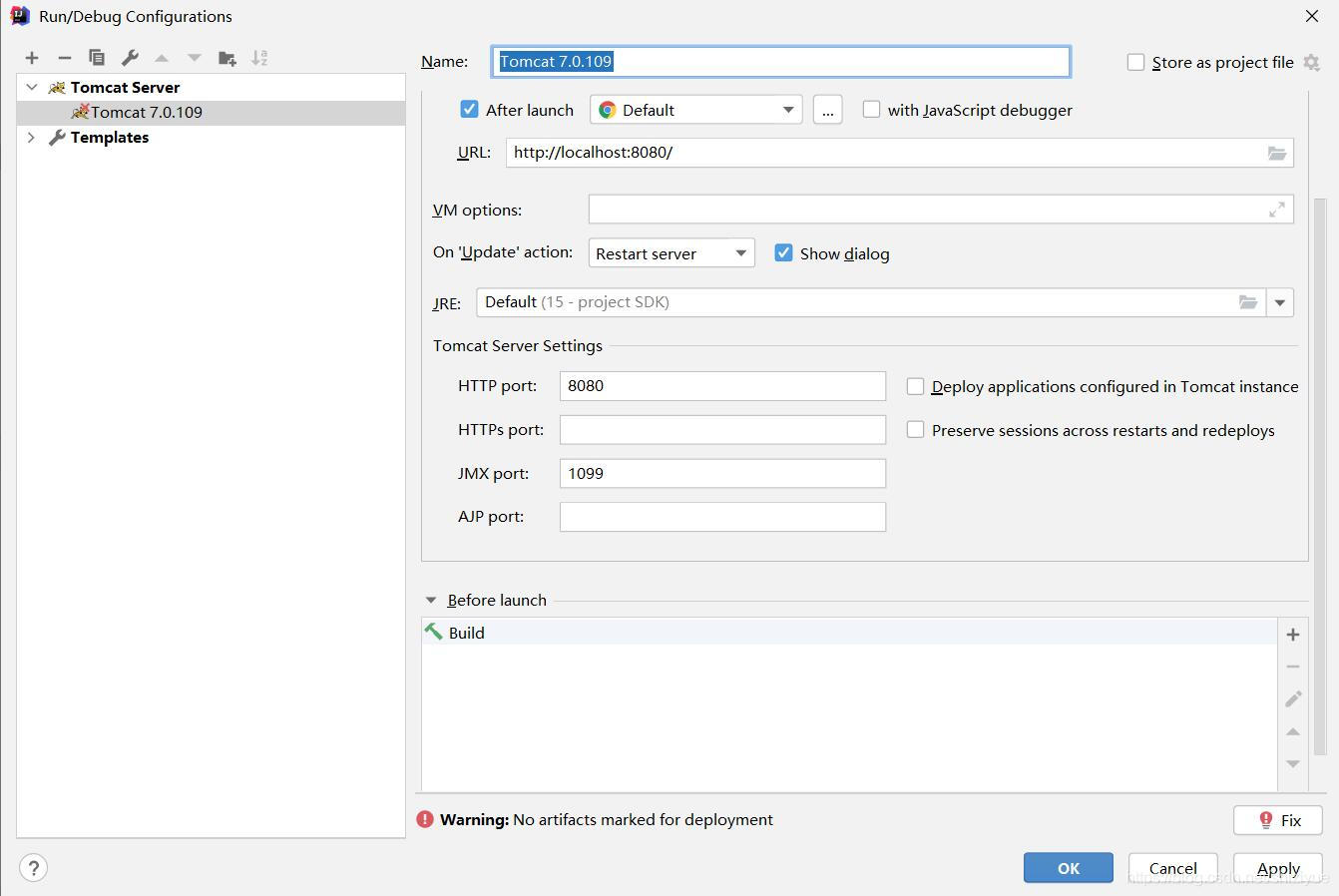Click gear icon next to Store as project file

(1312, 62)
